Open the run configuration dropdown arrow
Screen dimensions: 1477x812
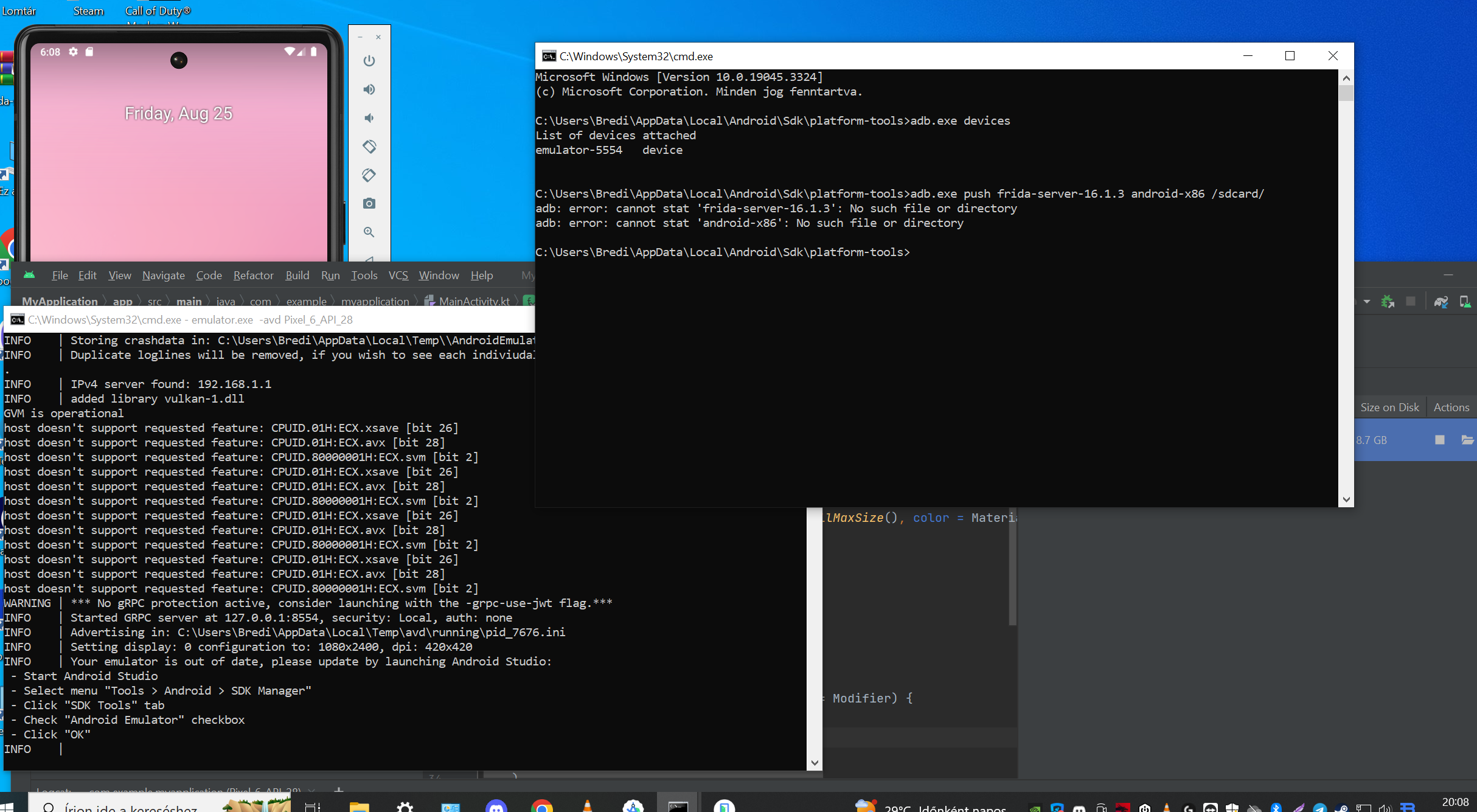1367,302
